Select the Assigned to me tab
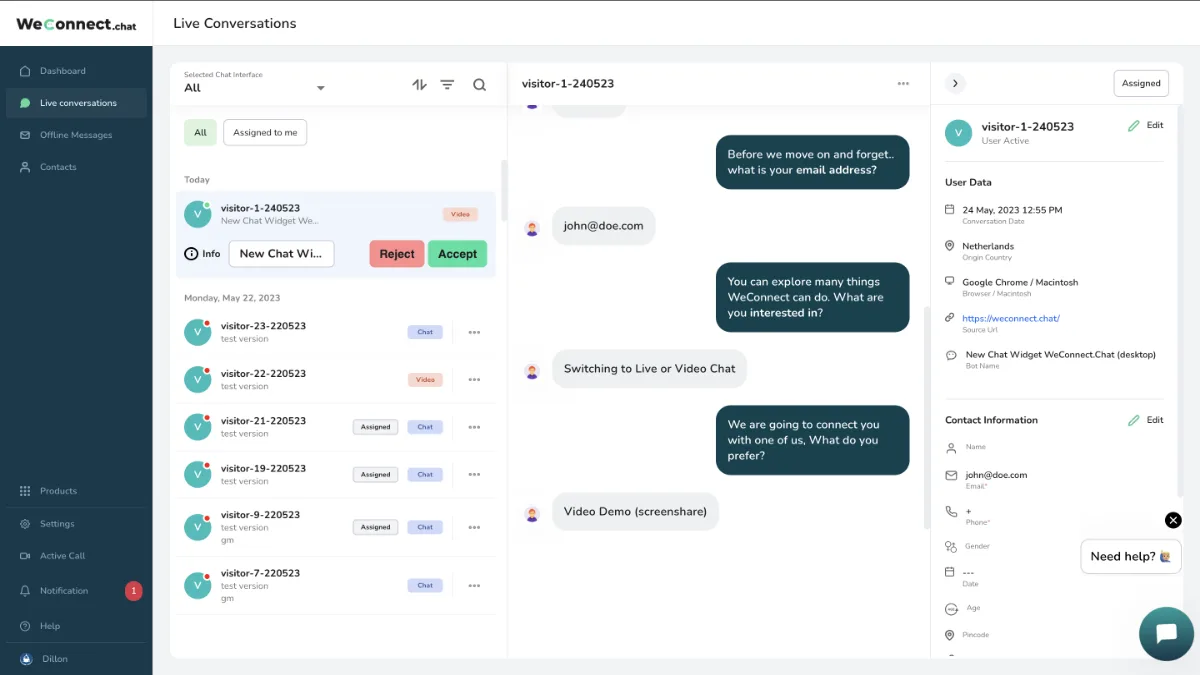This screenshot has width=1200, height=675. click(265, 132)
